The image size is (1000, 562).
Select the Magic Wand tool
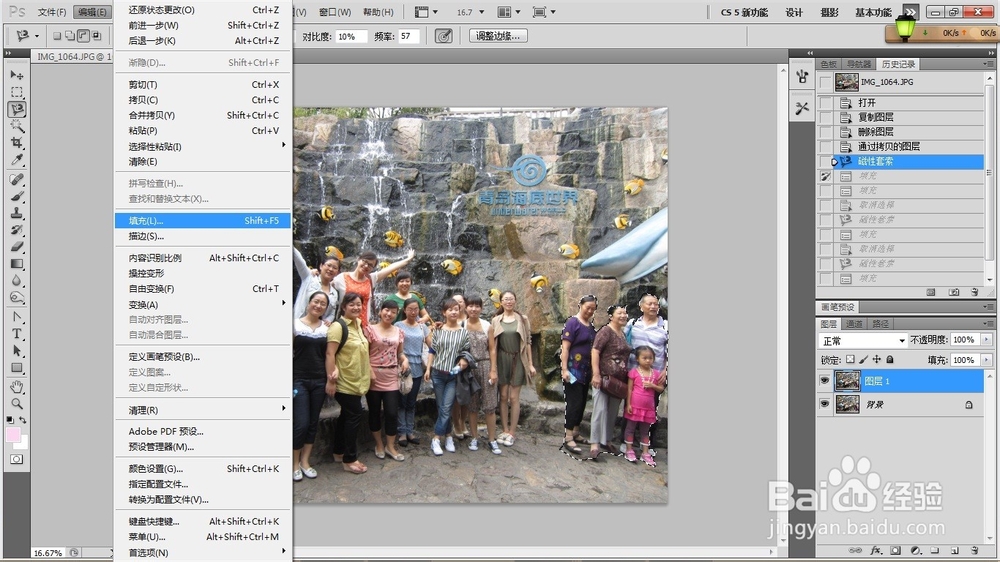click(17, 126)
